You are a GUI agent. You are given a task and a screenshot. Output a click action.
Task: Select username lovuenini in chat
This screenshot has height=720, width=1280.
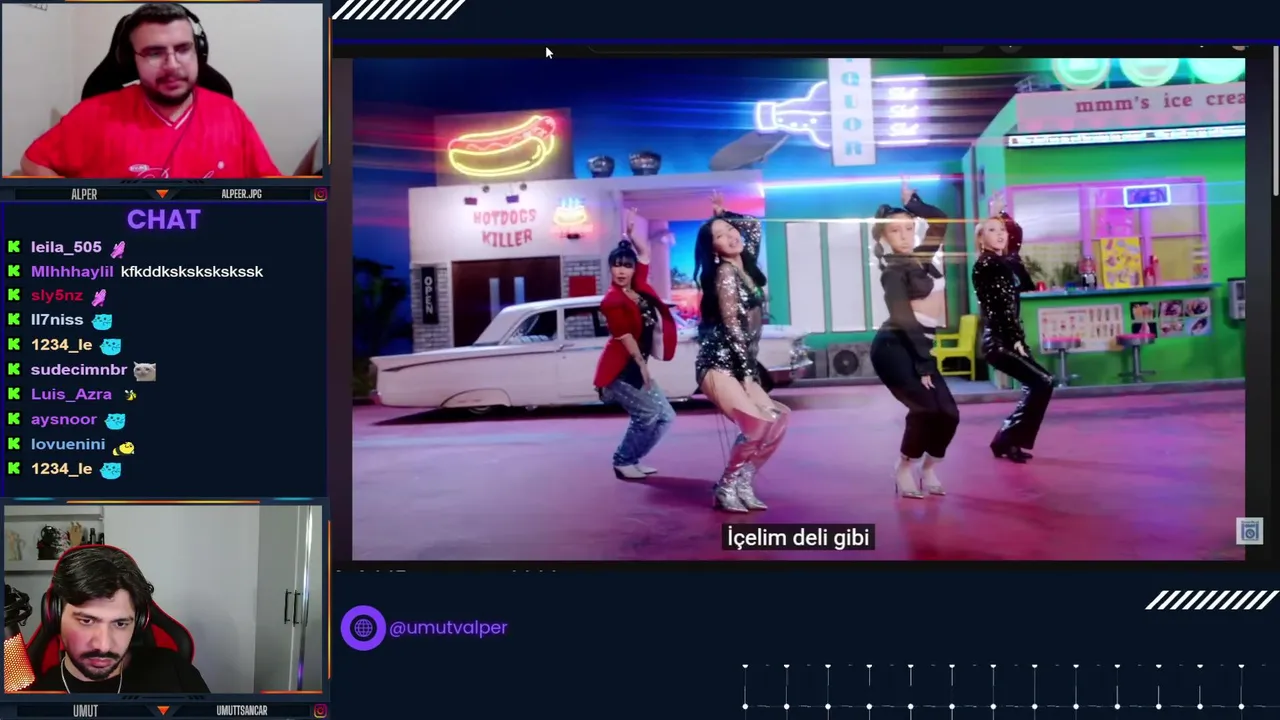[68, 444]
